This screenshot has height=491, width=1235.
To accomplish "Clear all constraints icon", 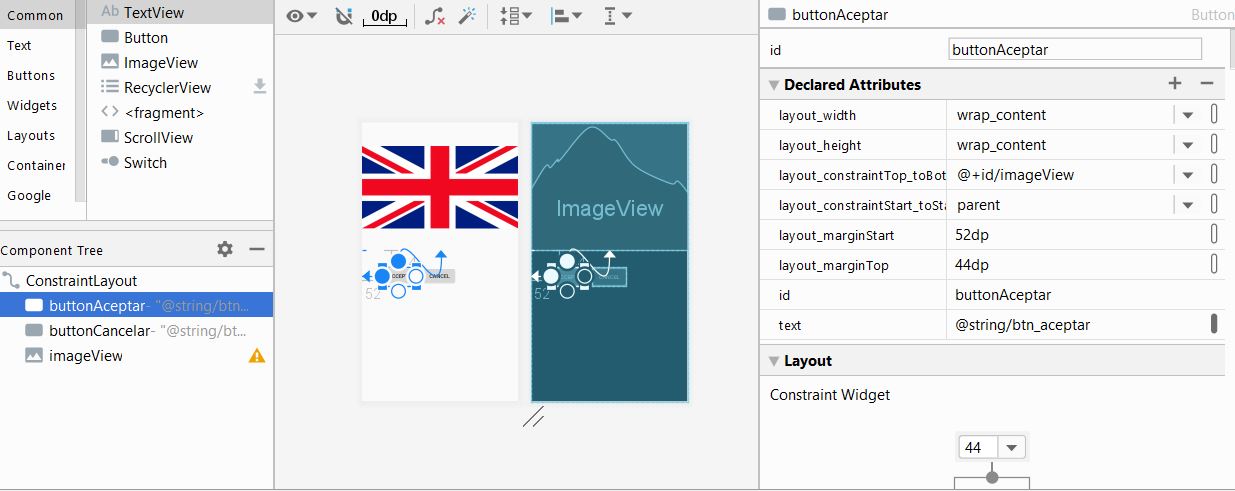I will [434, 16].
